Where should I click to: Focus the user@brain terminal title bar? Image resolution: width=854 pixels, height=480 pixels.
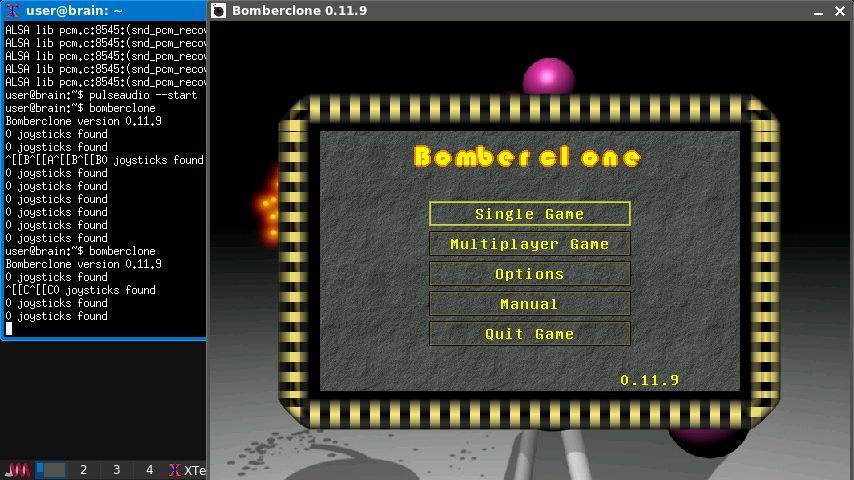[x=100, y=11]
